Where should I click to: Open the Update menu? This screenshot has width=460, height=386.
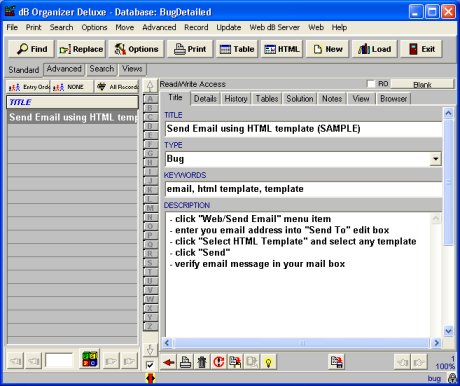click(228, 27)
